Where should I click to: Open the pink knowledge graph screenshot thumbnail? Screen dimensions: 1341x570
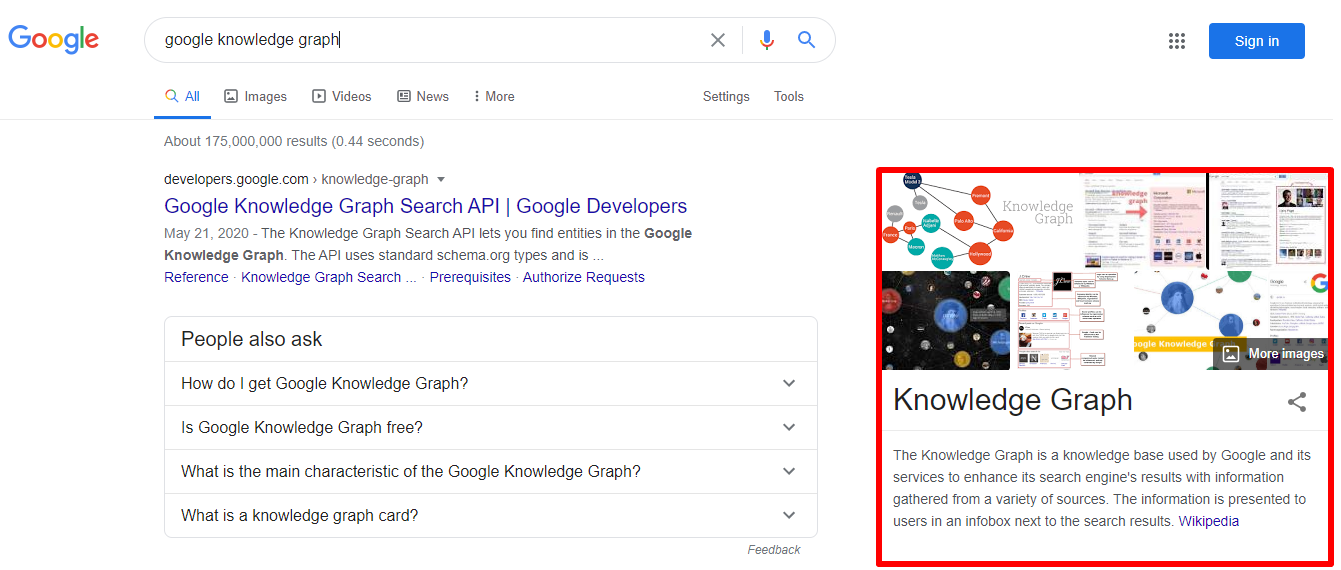point(1142,220)
